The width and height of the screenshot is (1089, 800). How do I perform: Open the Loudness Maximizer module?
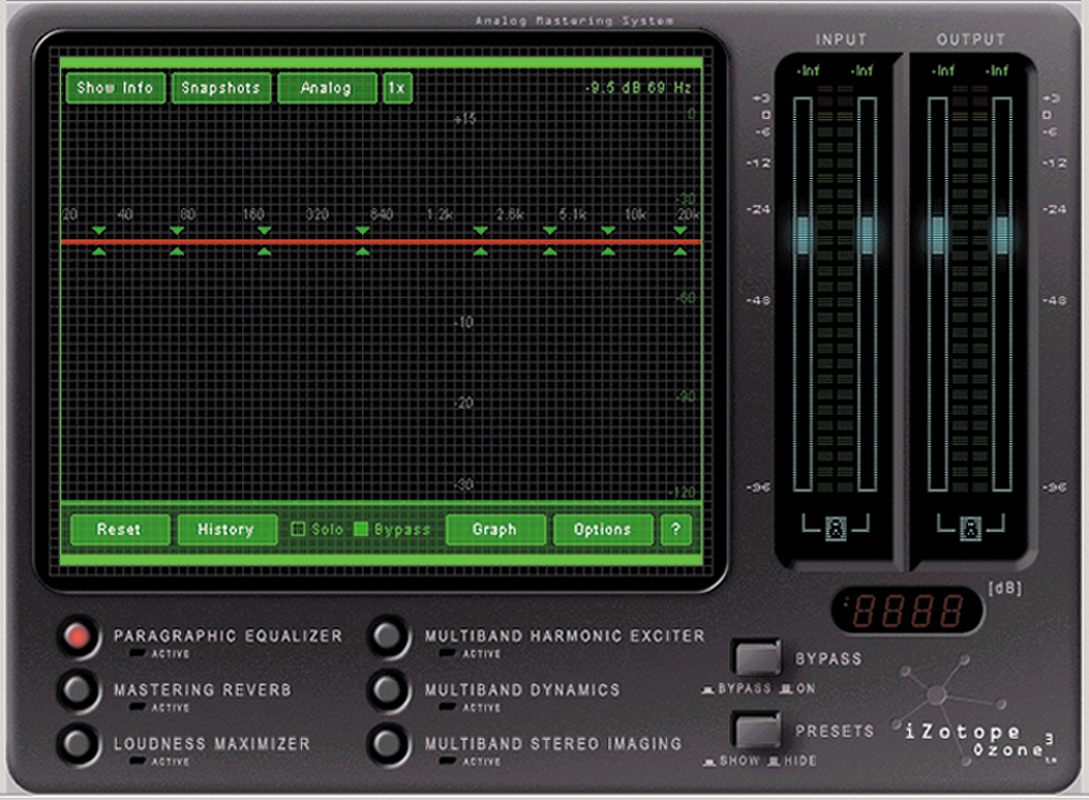78,744
